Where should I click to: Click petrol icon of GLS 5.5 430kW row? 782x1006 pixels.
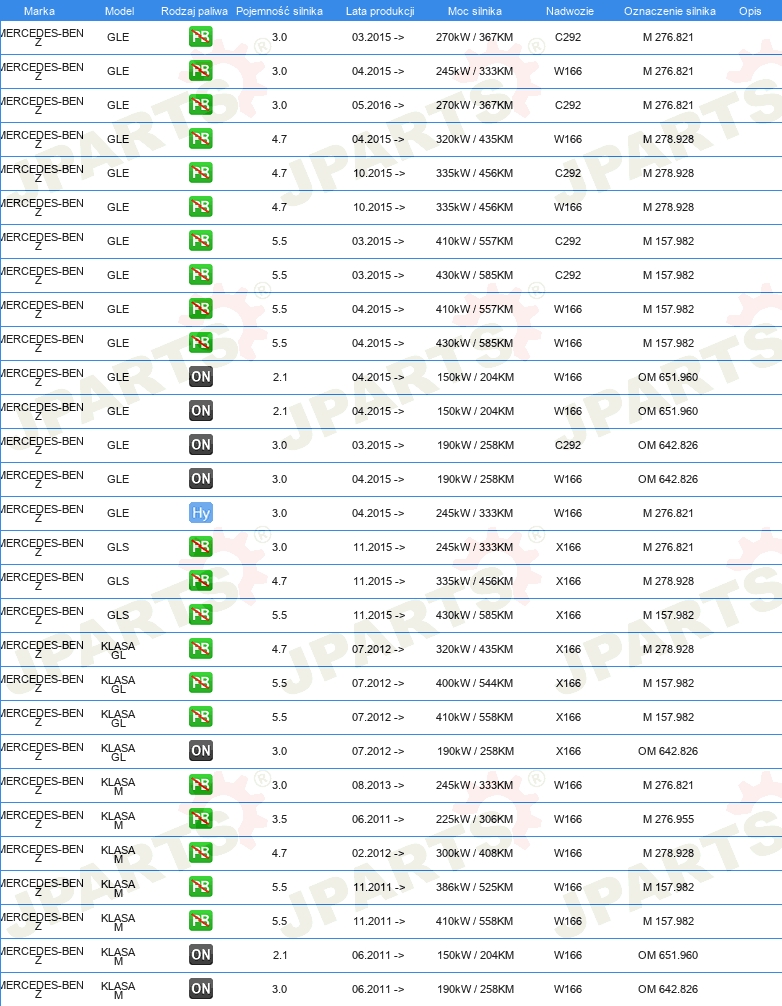[x=201, y=615]
